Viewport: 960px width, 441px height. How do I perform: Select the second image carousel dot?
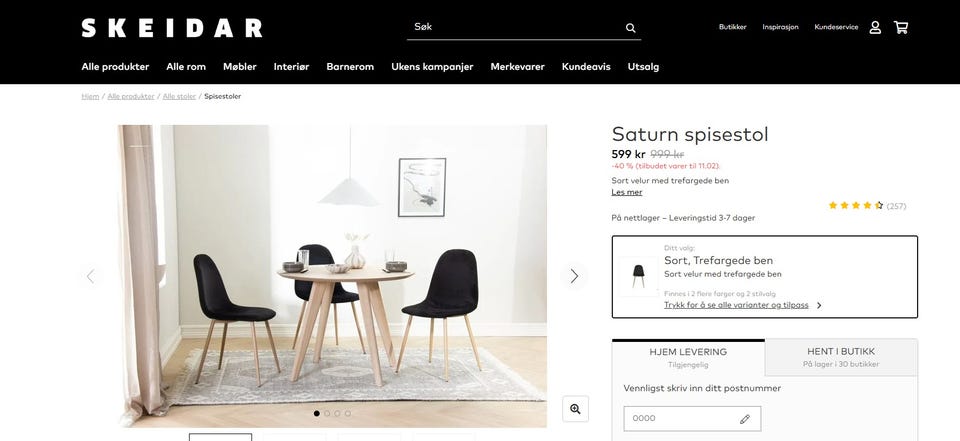(x=327, y=413)
